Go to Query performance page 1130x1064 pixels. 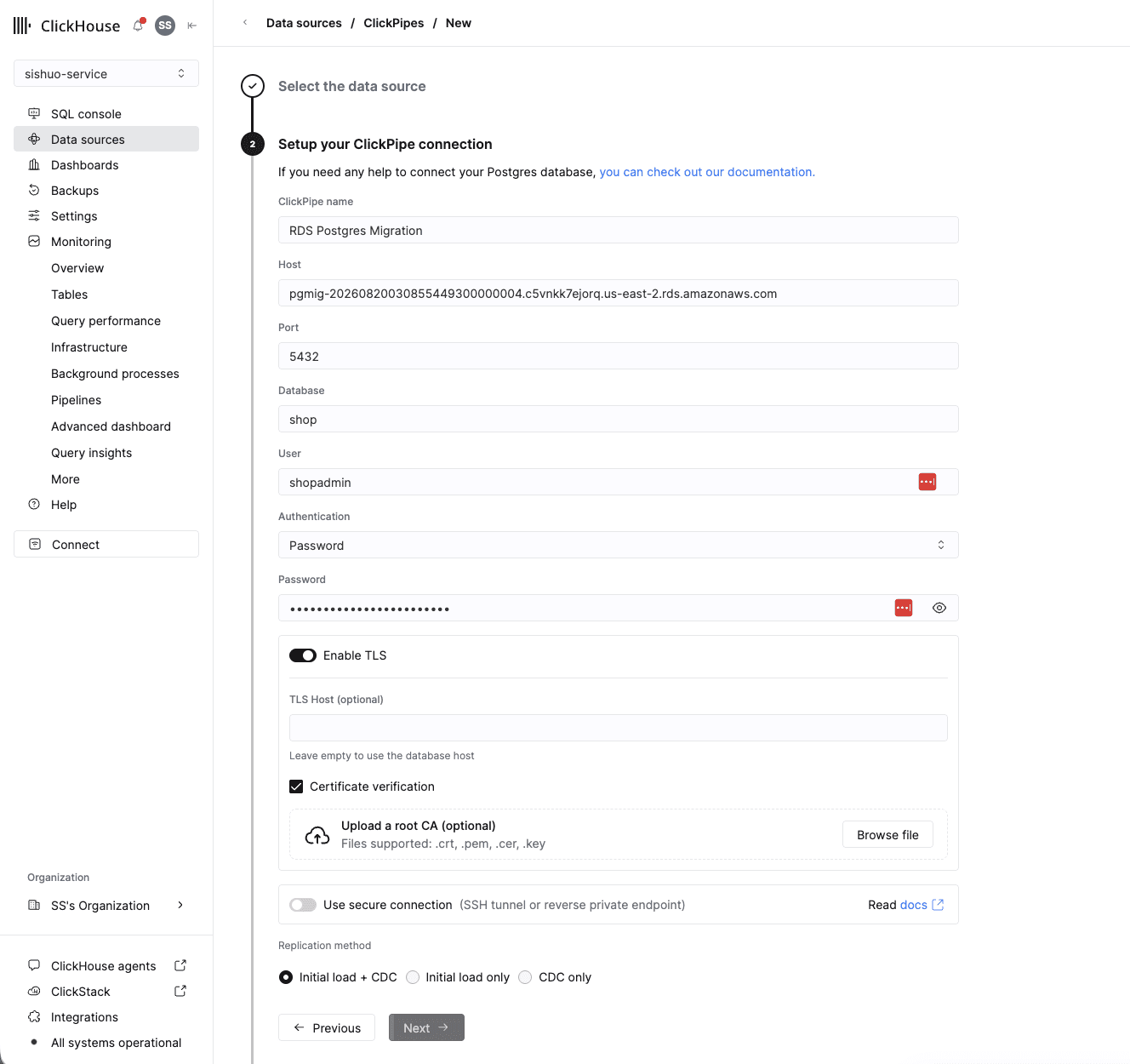106,321
